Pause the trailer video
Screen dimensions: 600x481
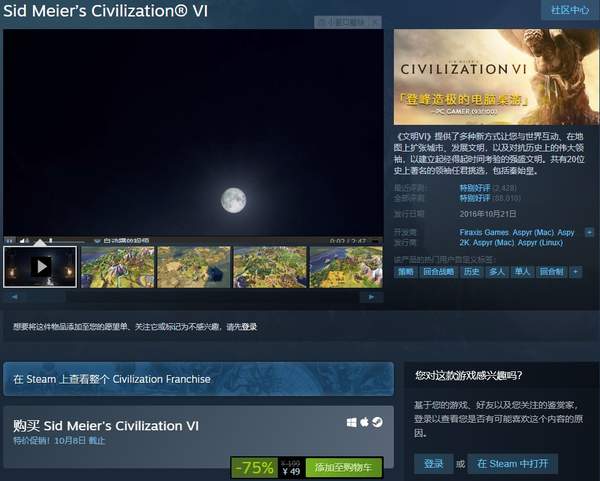pyautogui.click(x=10, y=241)
